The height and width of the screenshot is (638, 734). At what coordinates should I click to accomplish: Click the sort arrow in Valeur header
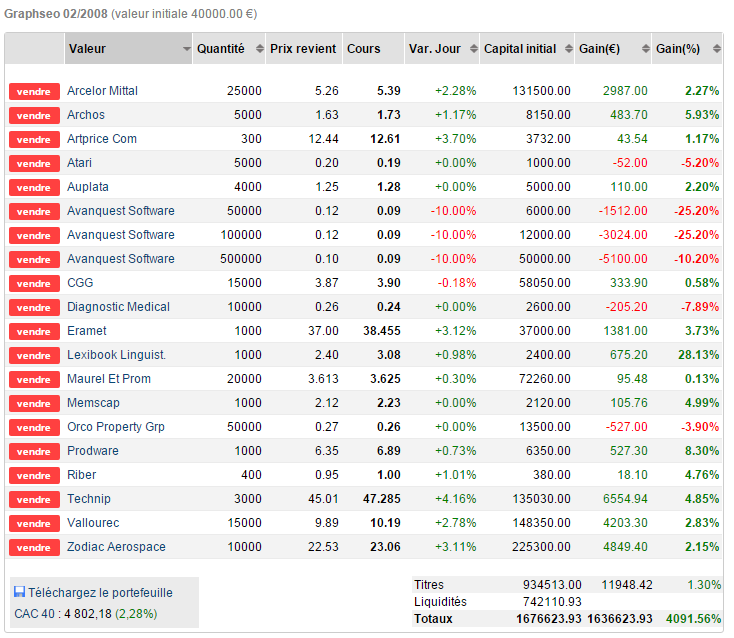tap(186, 49)
